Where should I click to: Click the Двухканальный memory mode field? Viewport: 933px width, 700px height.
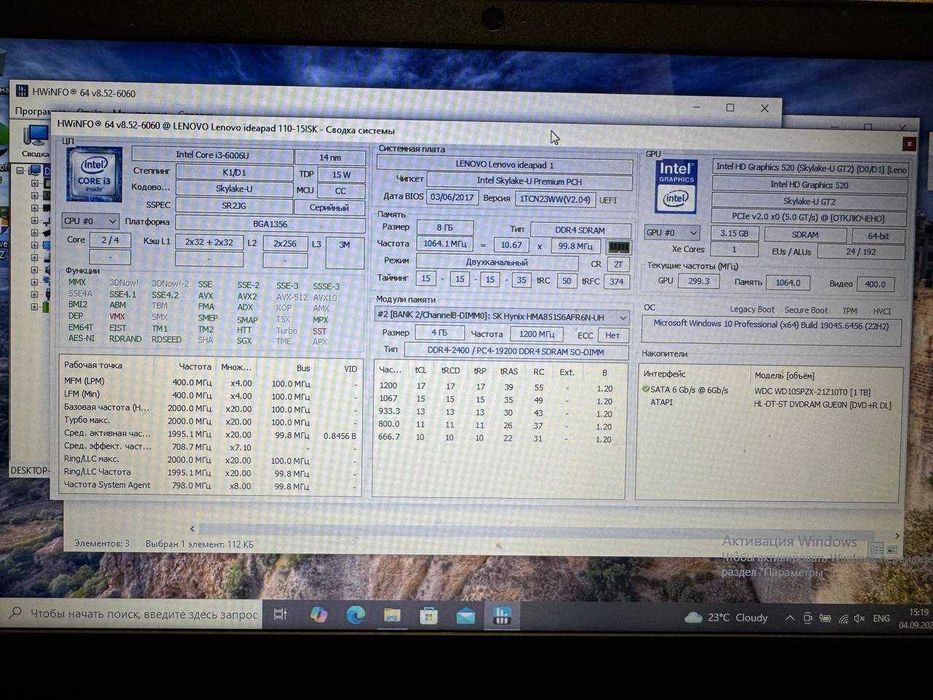[x=497, y=261]
